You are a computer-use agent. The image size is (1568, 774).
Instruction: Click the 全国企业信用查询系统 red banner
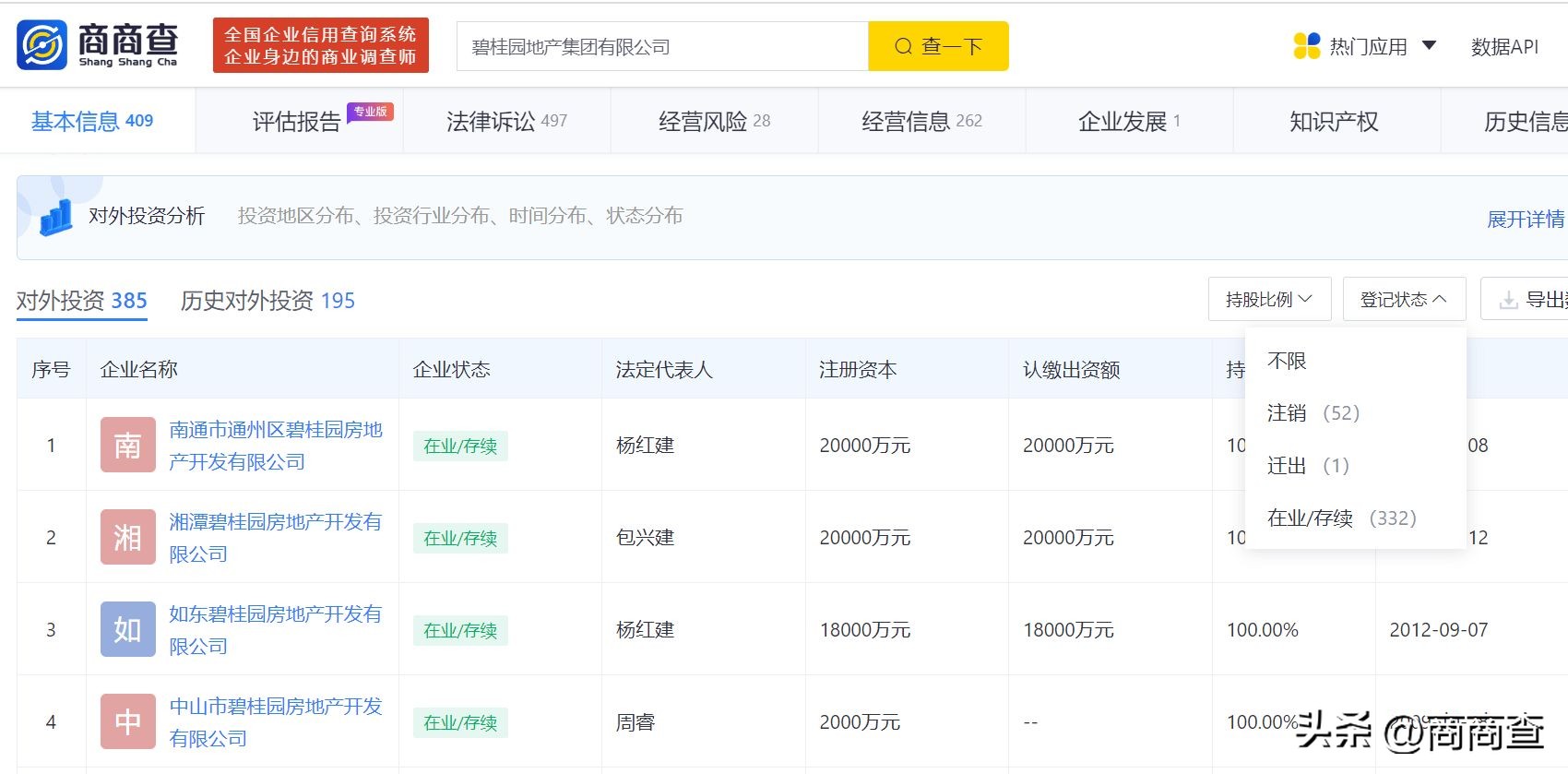pos(320,45)
